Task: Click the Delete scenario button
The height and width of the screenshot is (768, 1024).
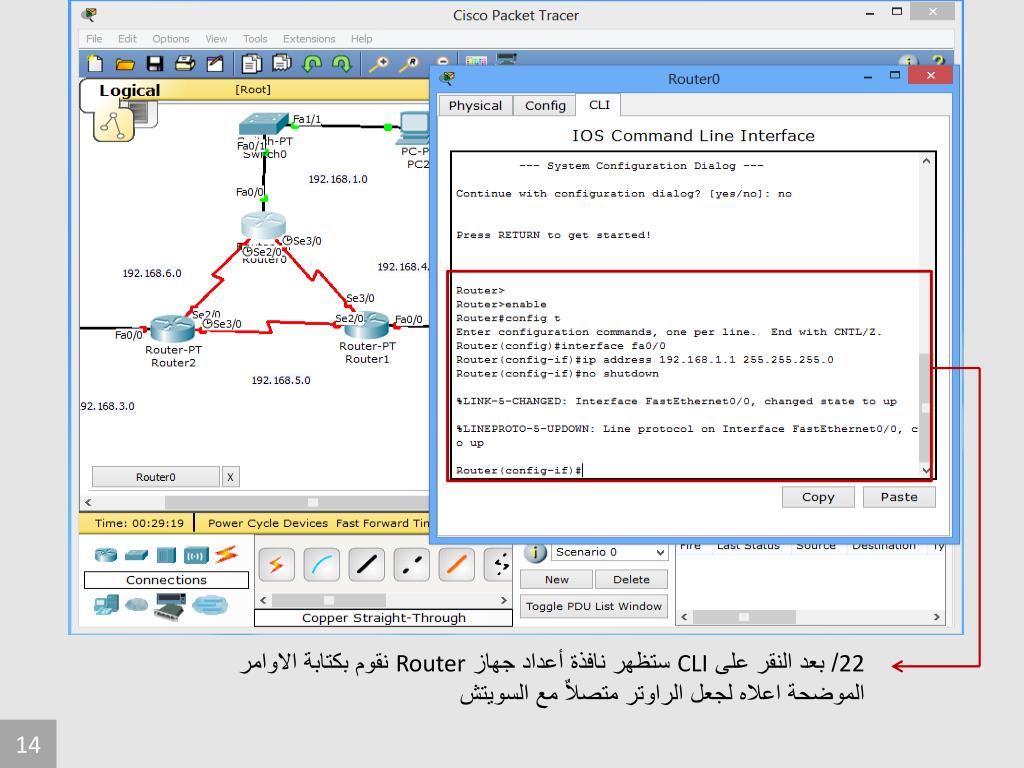Action: pyautogui.click(x=630, y=580)
